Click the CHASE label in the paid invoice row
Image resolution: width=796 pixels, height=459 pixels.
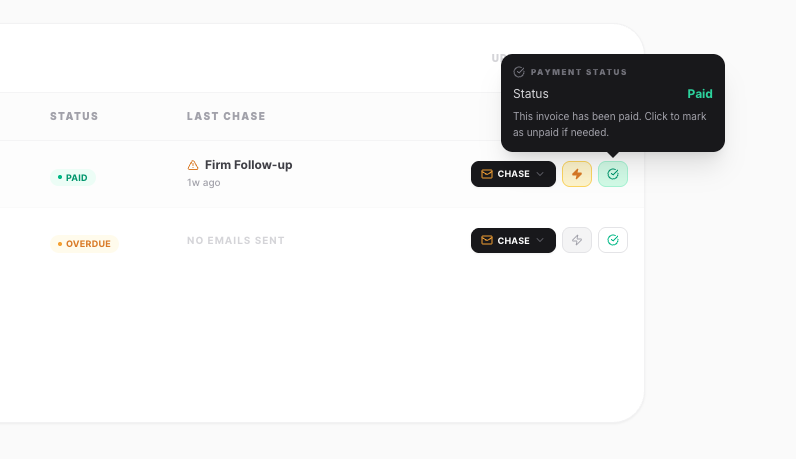coord(513,174)
